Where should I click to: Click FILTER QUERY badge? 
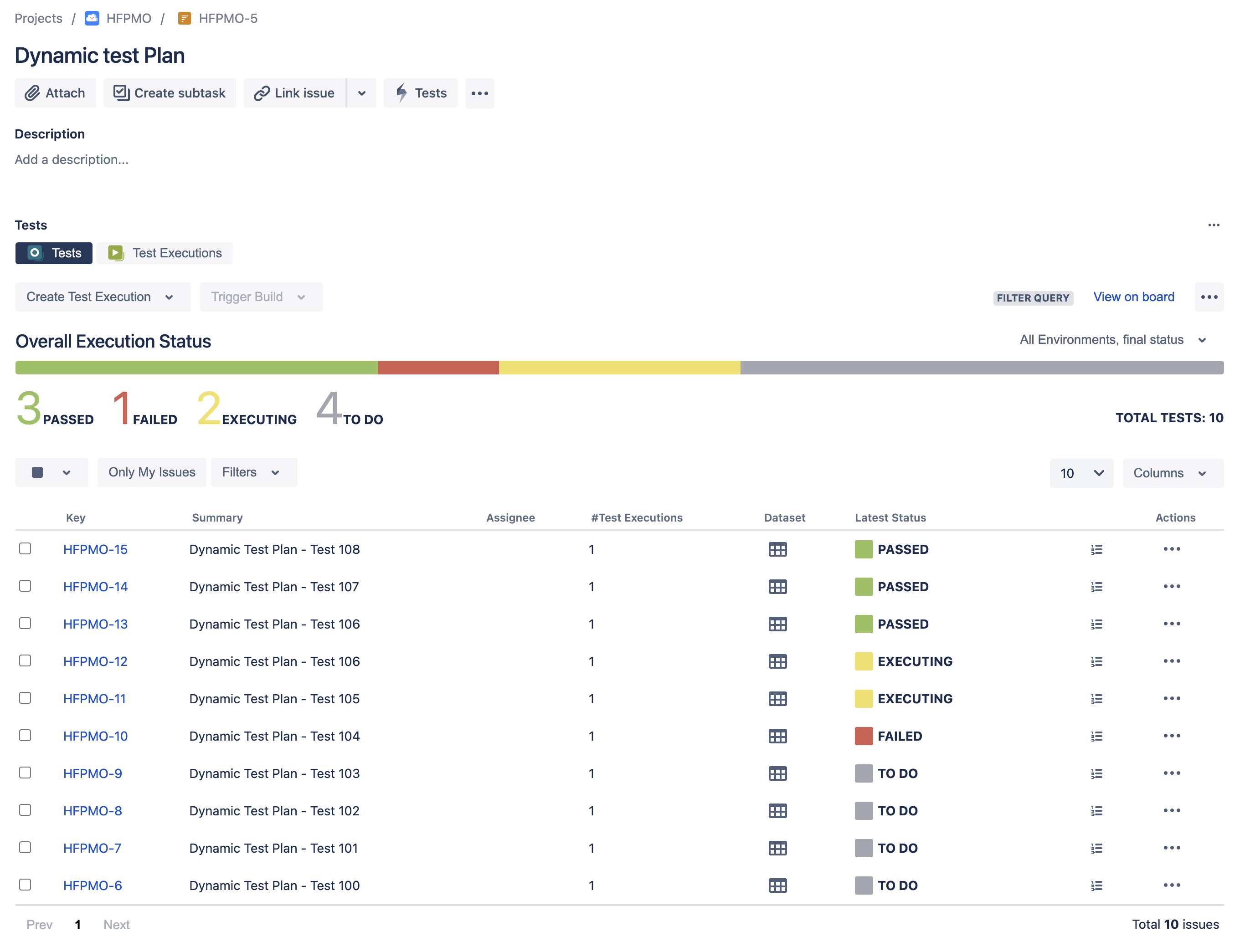[x=1033, y=298]
